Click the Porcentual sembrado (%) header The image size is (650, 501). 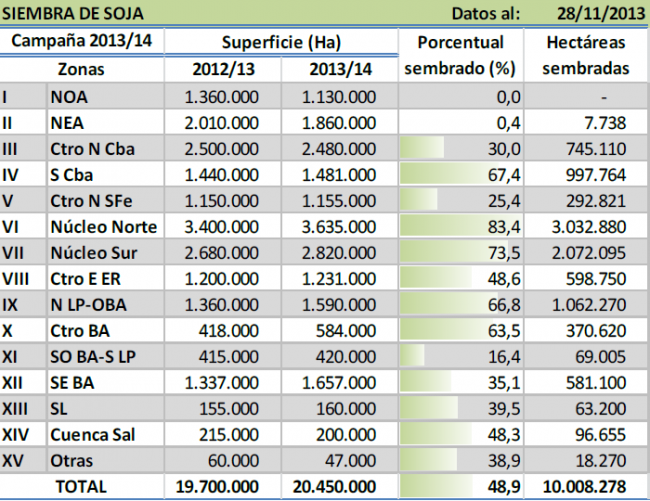[460, 56]
